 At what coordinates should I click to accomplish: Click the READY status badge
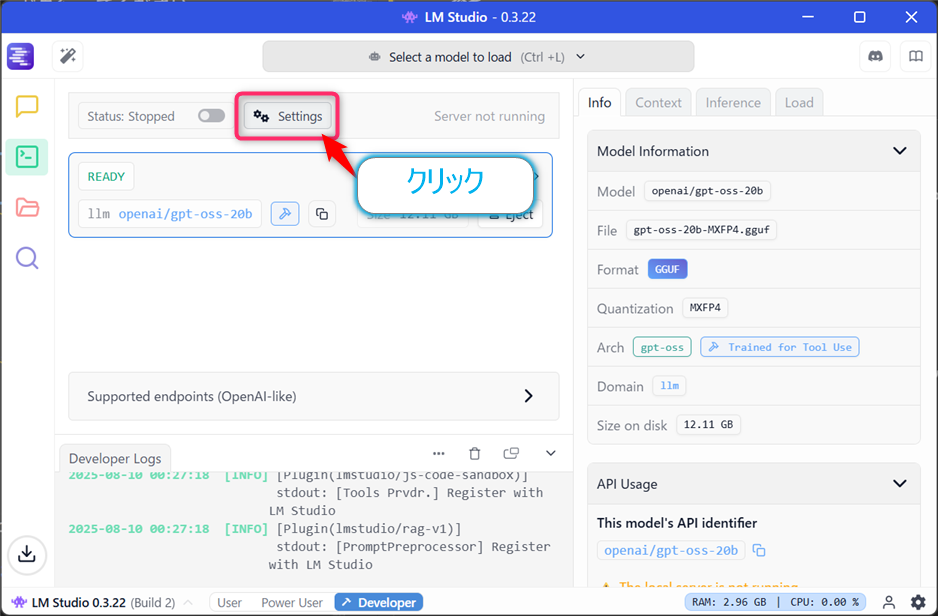pos(106,176)
